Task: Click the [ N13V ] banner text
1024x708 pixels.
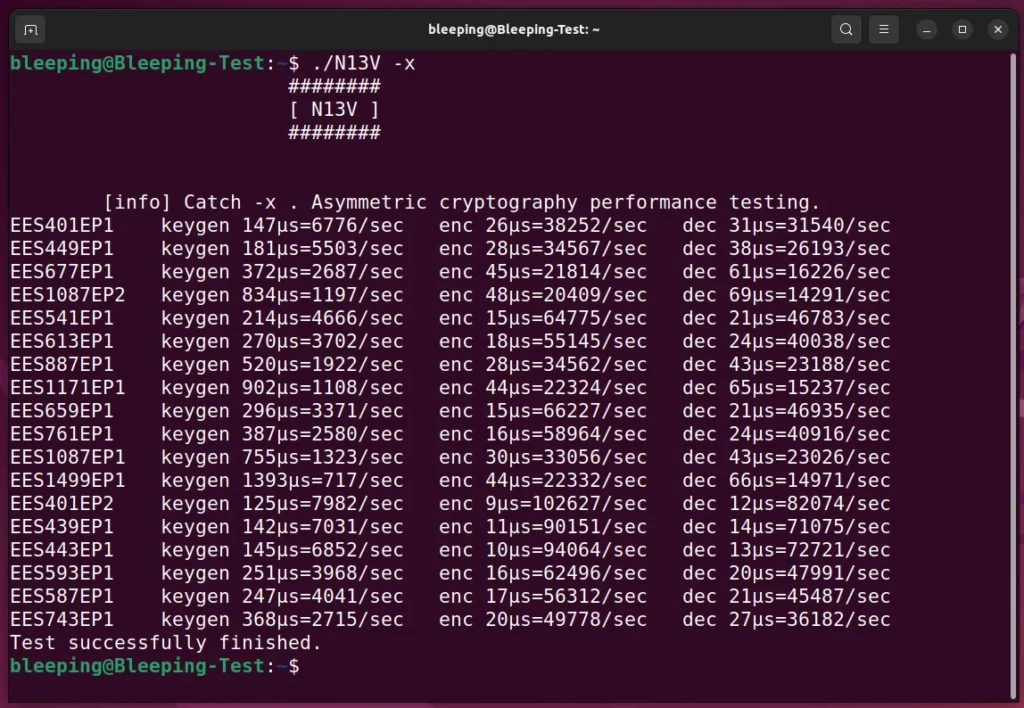Action: click(334, 110)
